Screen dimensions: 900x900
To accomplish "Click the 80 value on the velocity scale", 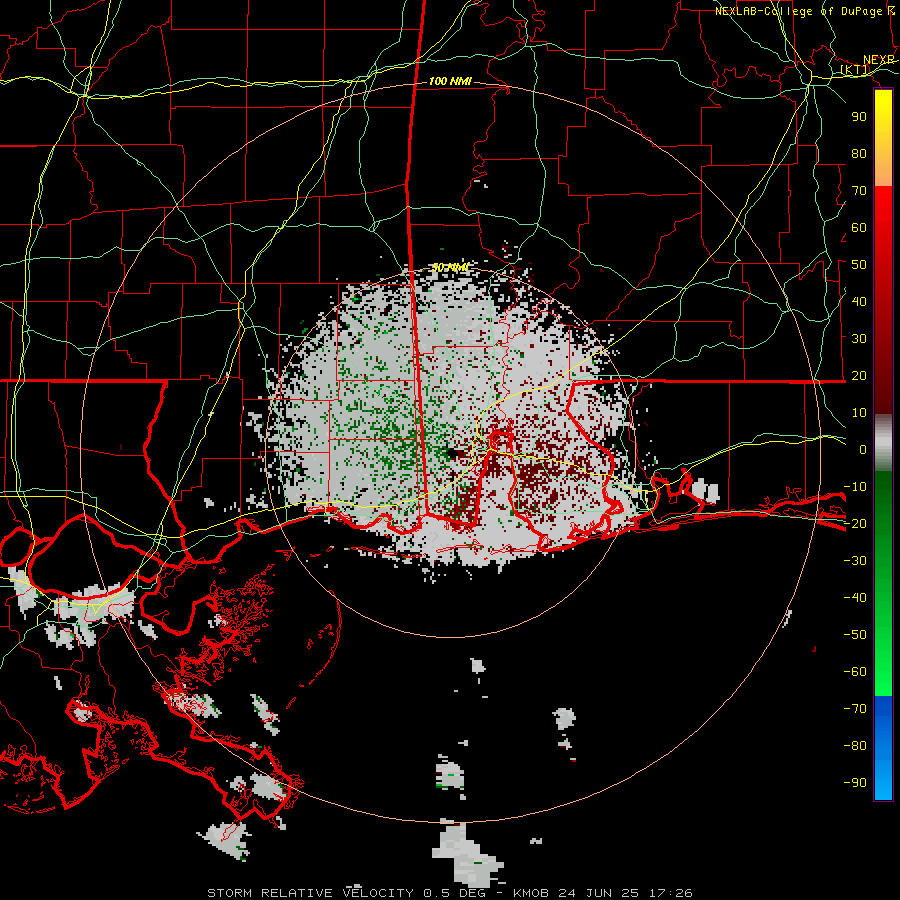I will point(859,153).
